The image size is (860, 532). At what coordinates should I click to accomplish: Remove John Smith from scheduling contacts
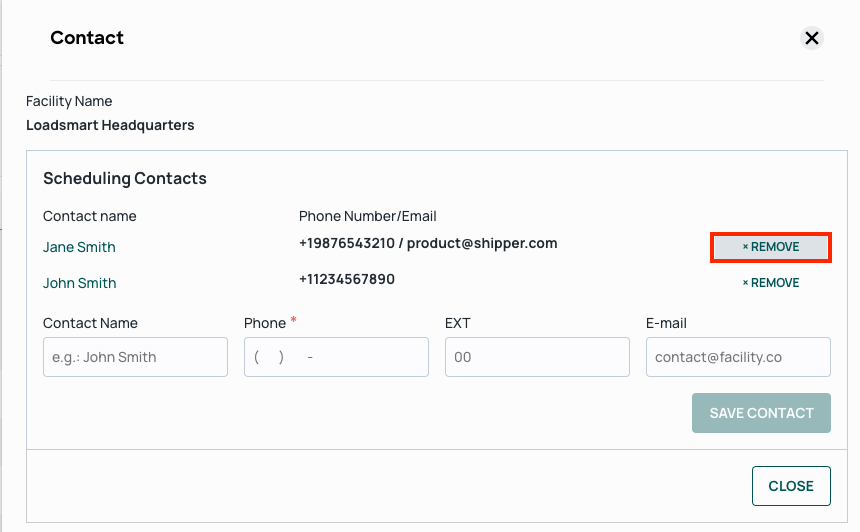771,283
